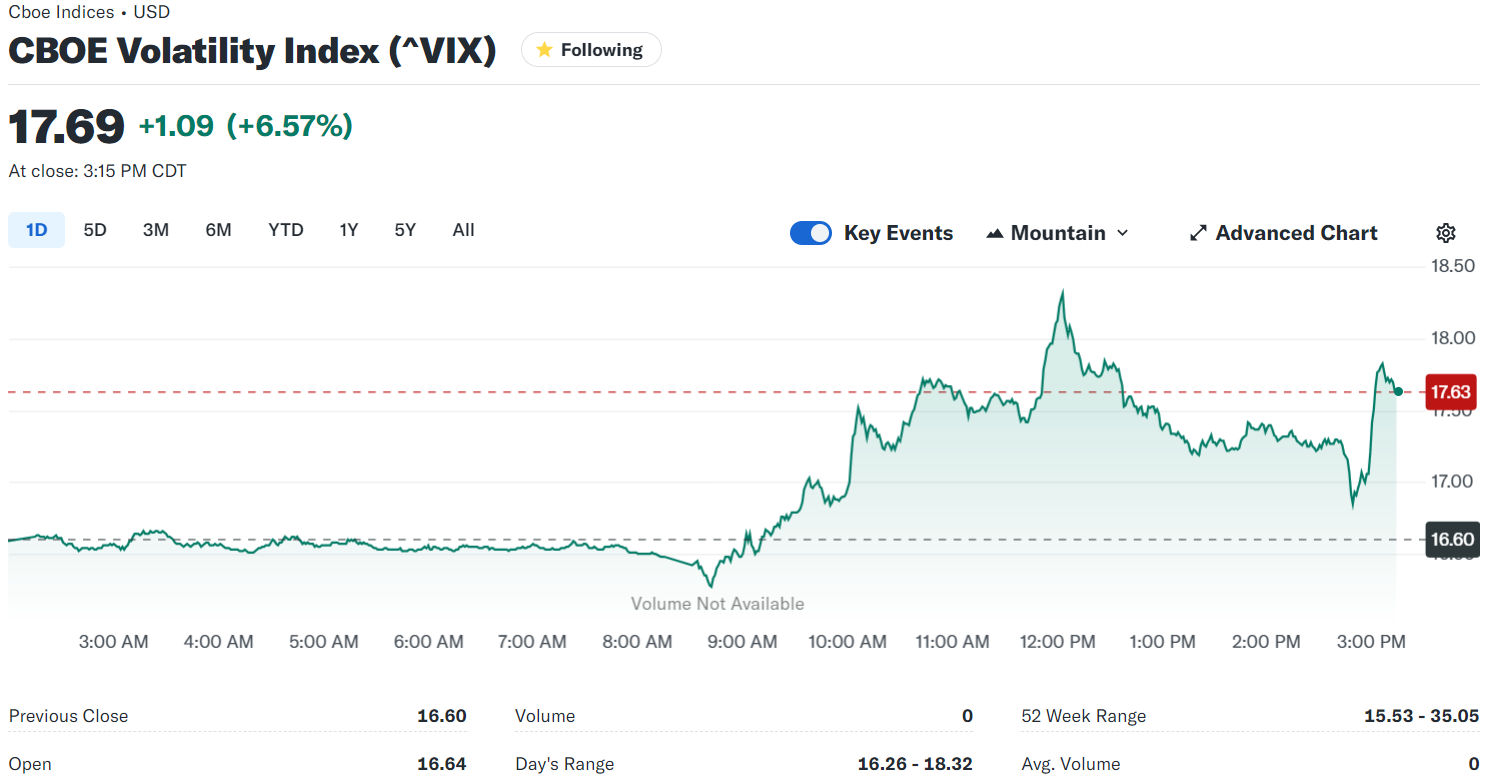The height and width of the screenshot is (775, 1493).
Task: Click the Previous Close label
Action: (68, 716)
